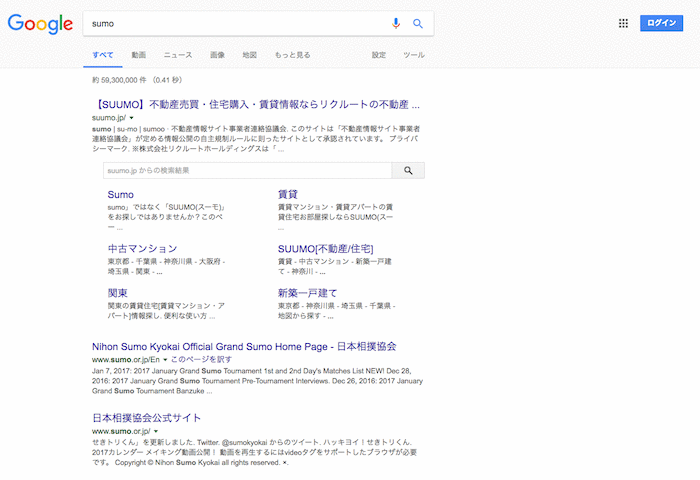The width and height of the screenshot is (700, 480).
Task: Open the 【SUUMO】 result title link
Action: click(256, 104)
